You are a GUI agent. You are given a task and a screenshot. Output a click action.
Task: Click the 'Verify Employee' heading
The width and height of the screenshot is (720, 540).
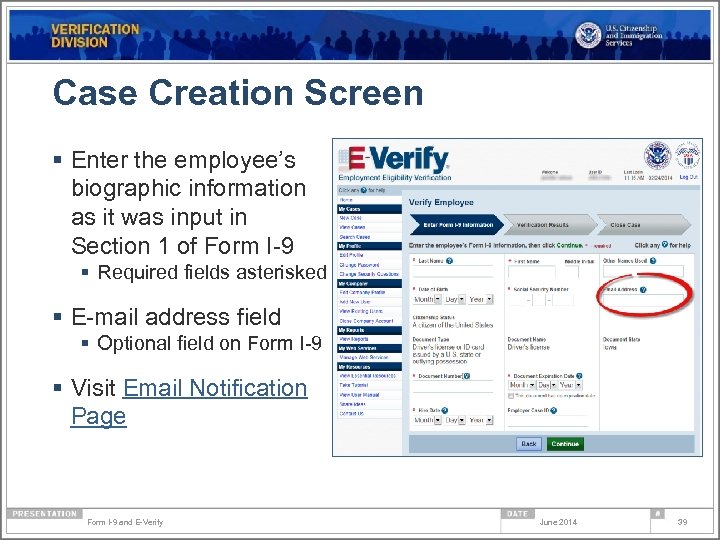[441, 202]
